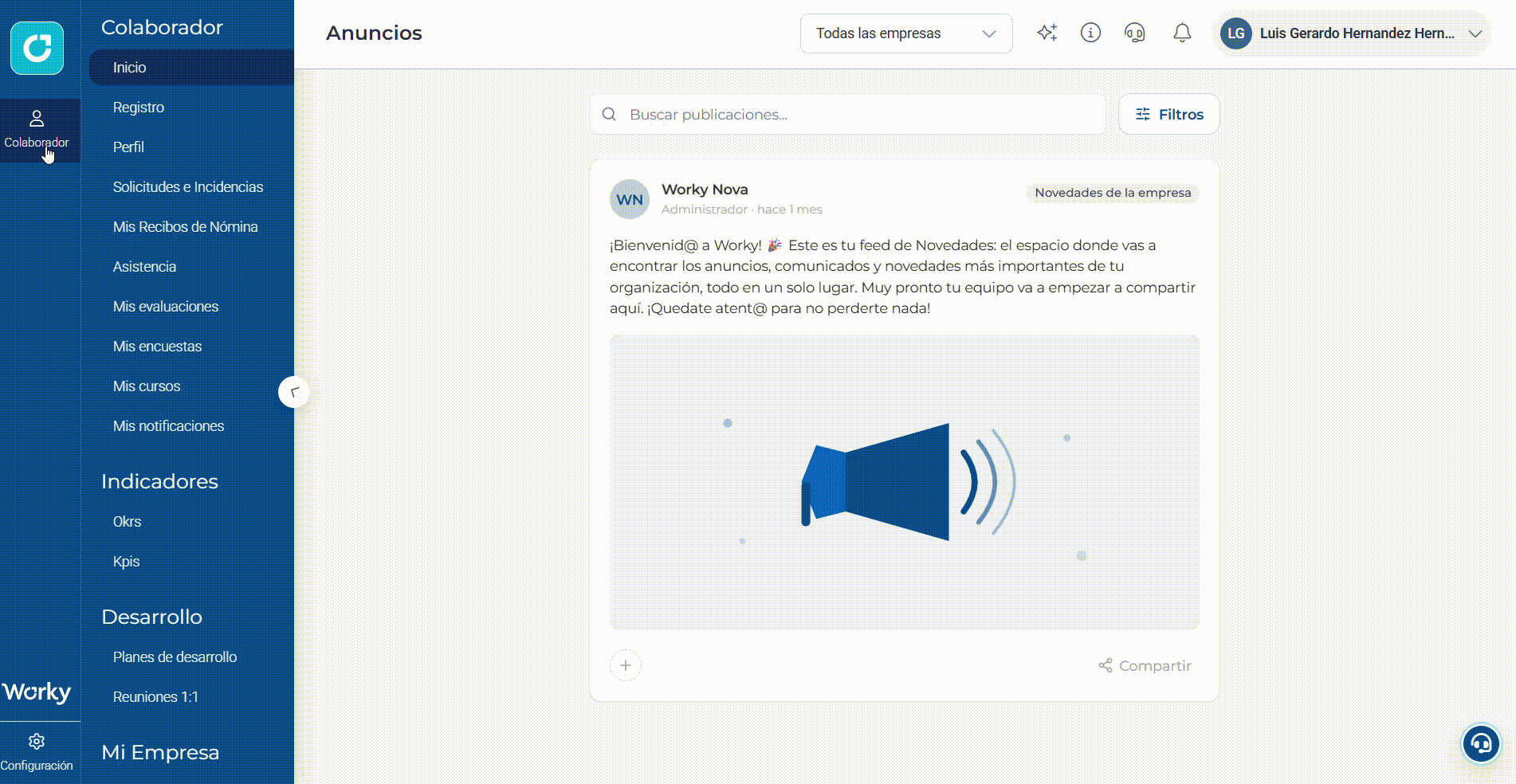Go to Mis cursos
This screenshot has height=784, width=1516.
coord(147,386)
